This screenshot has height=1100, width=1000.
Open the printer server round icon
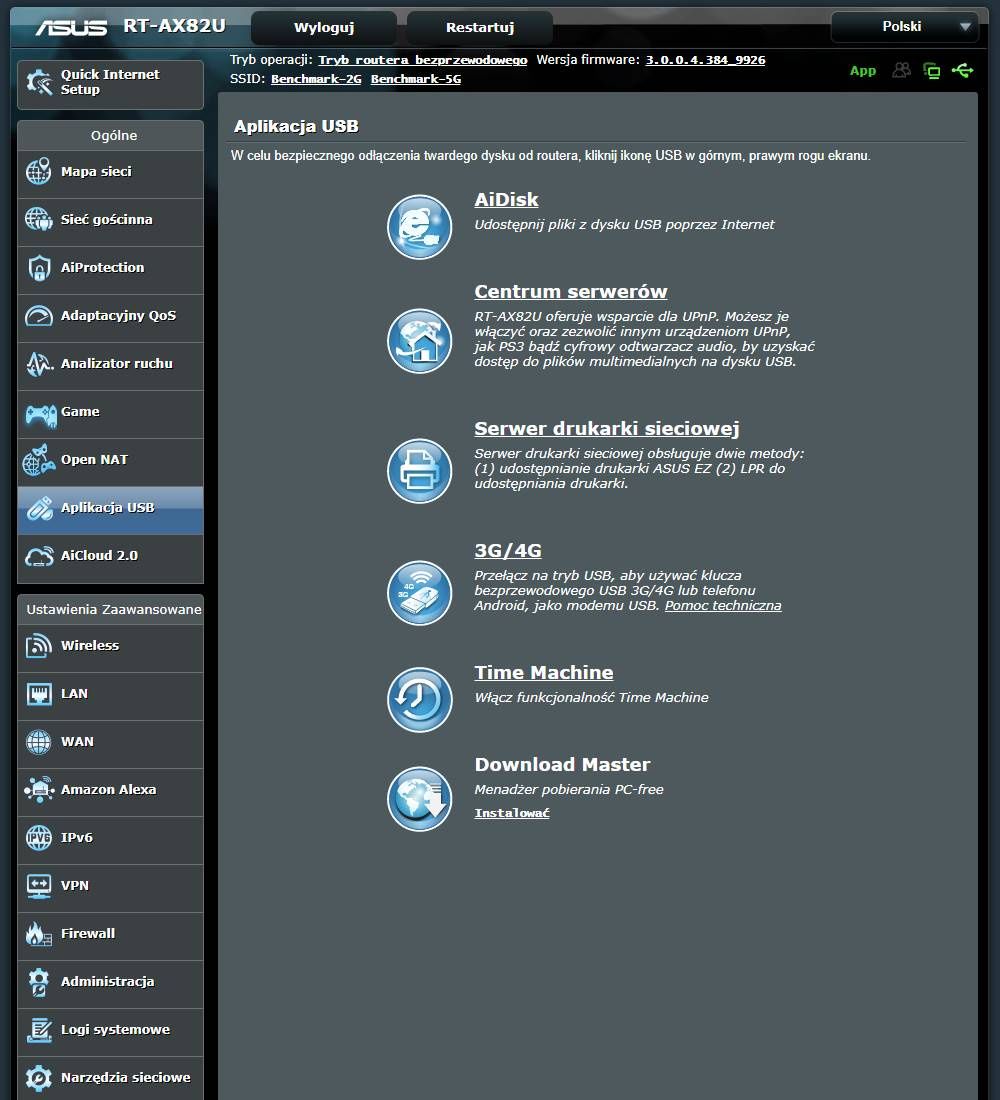(x=420, y=471)
